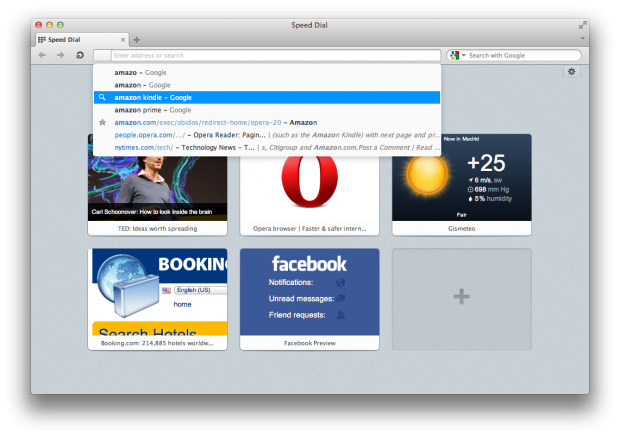The height and width of the screenshot is (437, 620).
Task: Open the tab list arrow at tab bar end
Action: click(583, 38)
